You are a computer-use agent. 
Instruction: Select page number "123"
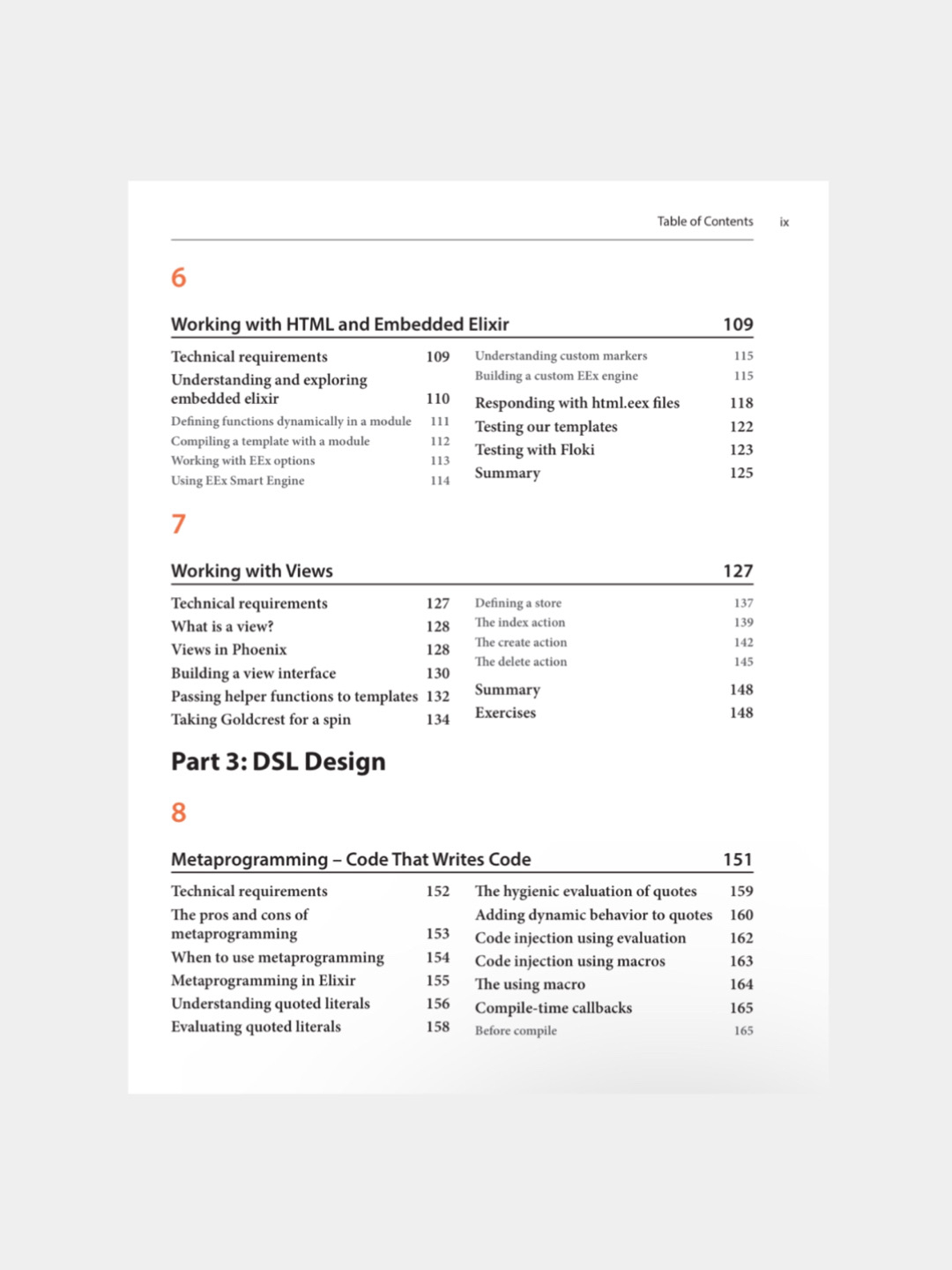point(741,450)
